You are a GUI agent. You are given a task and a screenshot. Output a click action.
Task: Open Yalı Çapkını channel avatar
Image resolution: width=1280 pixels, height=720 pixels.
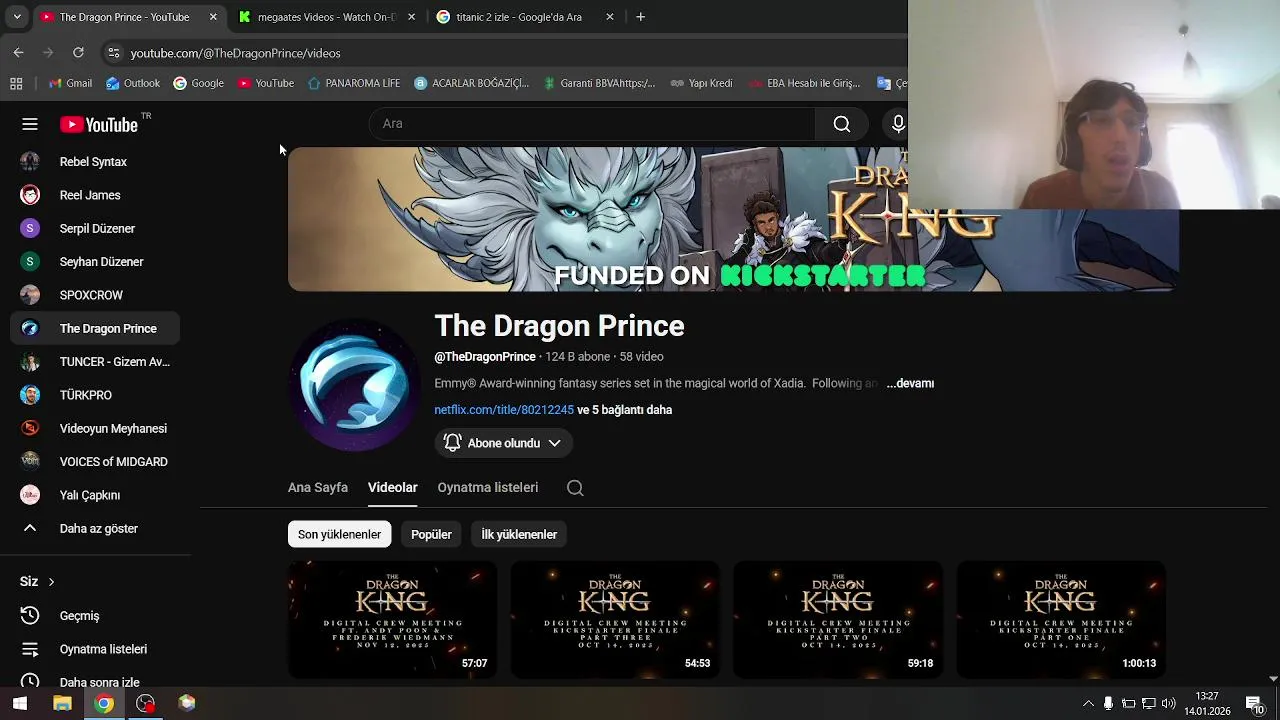click(x=30, y=495)
